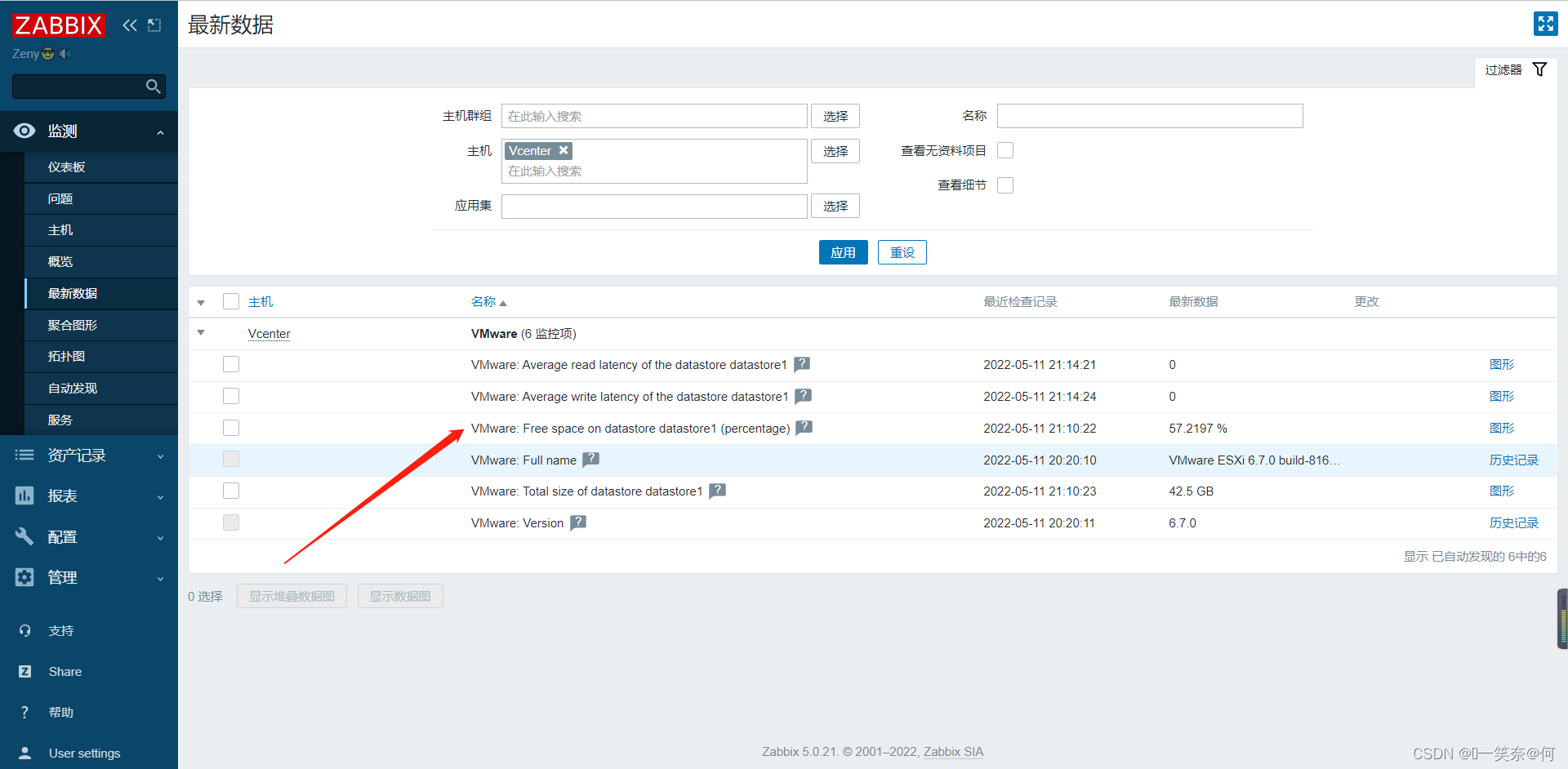Show help for Total size of datastore item
1568x769 pixels.
[717, 491]
